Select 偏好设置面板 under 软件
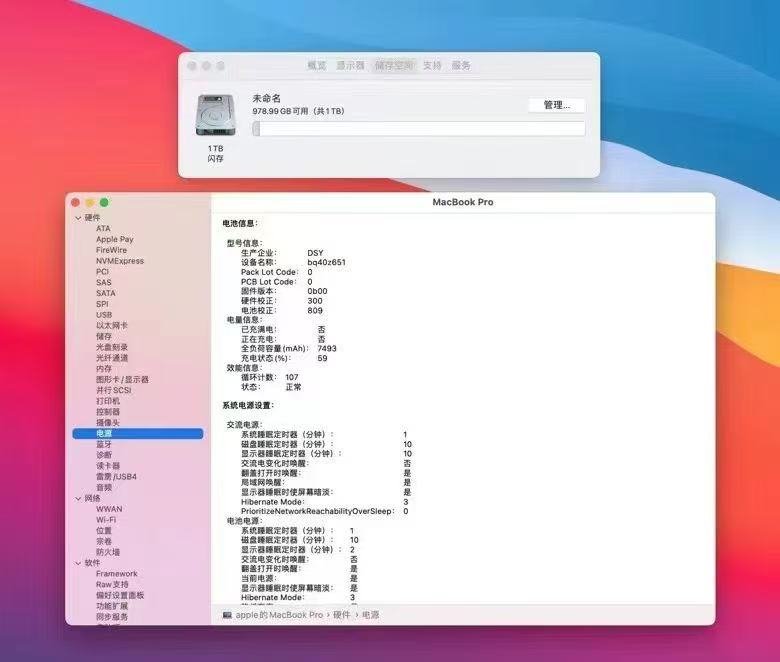Screen dimensions: 780x662 [x=120, y=595]
